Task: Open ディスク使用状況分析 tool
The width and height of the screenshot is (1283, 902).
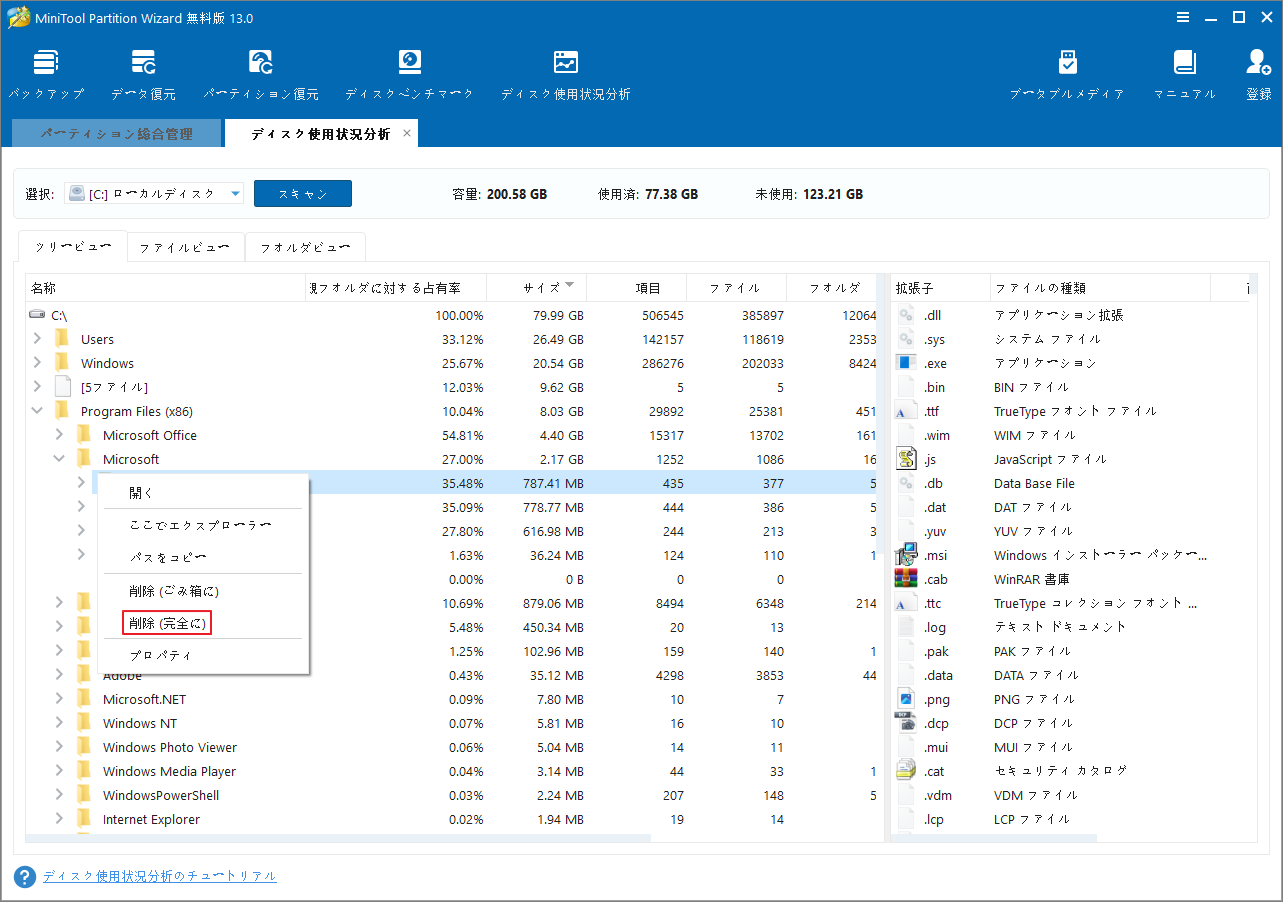Action: [566, 72]
